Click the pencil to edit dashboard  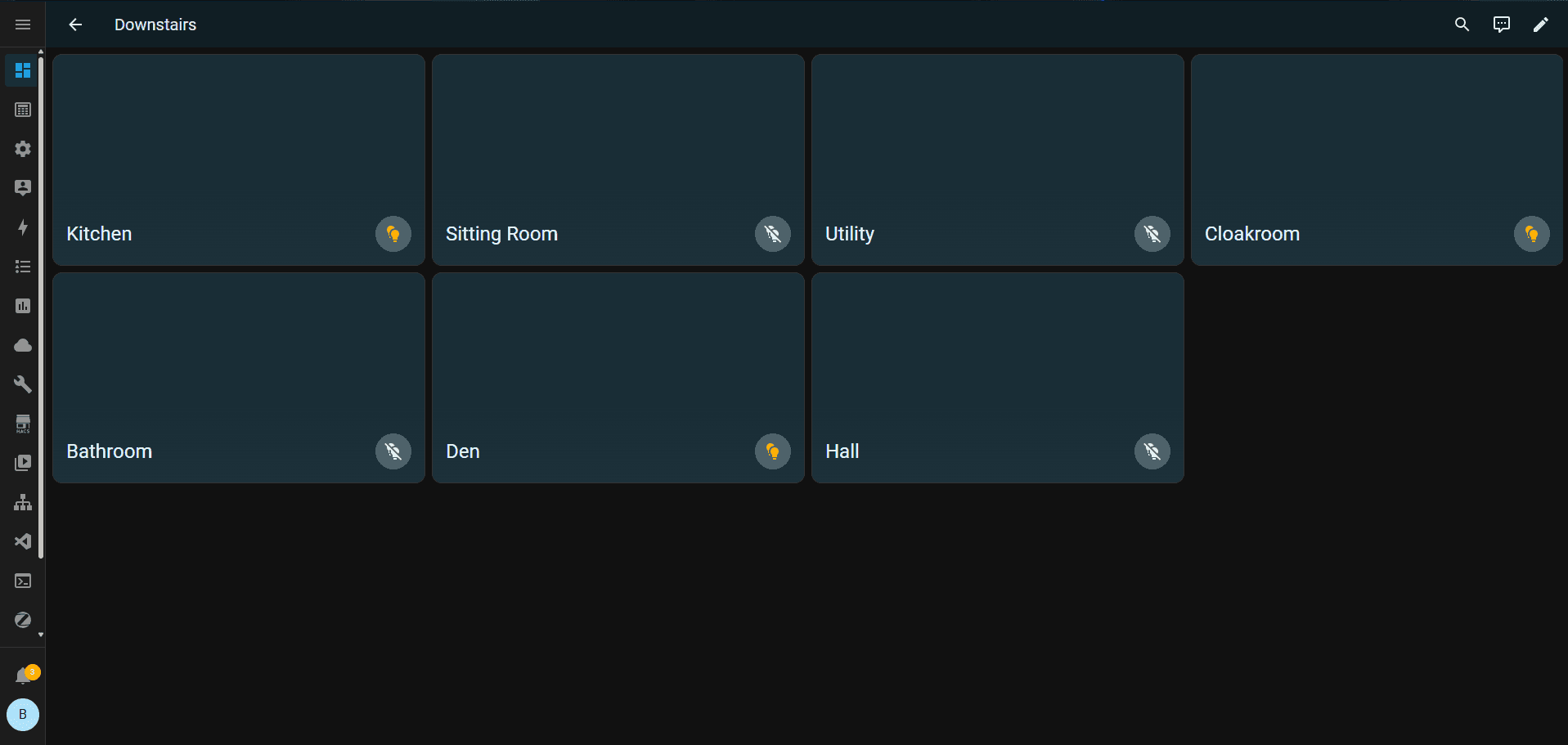point(1540,25)
